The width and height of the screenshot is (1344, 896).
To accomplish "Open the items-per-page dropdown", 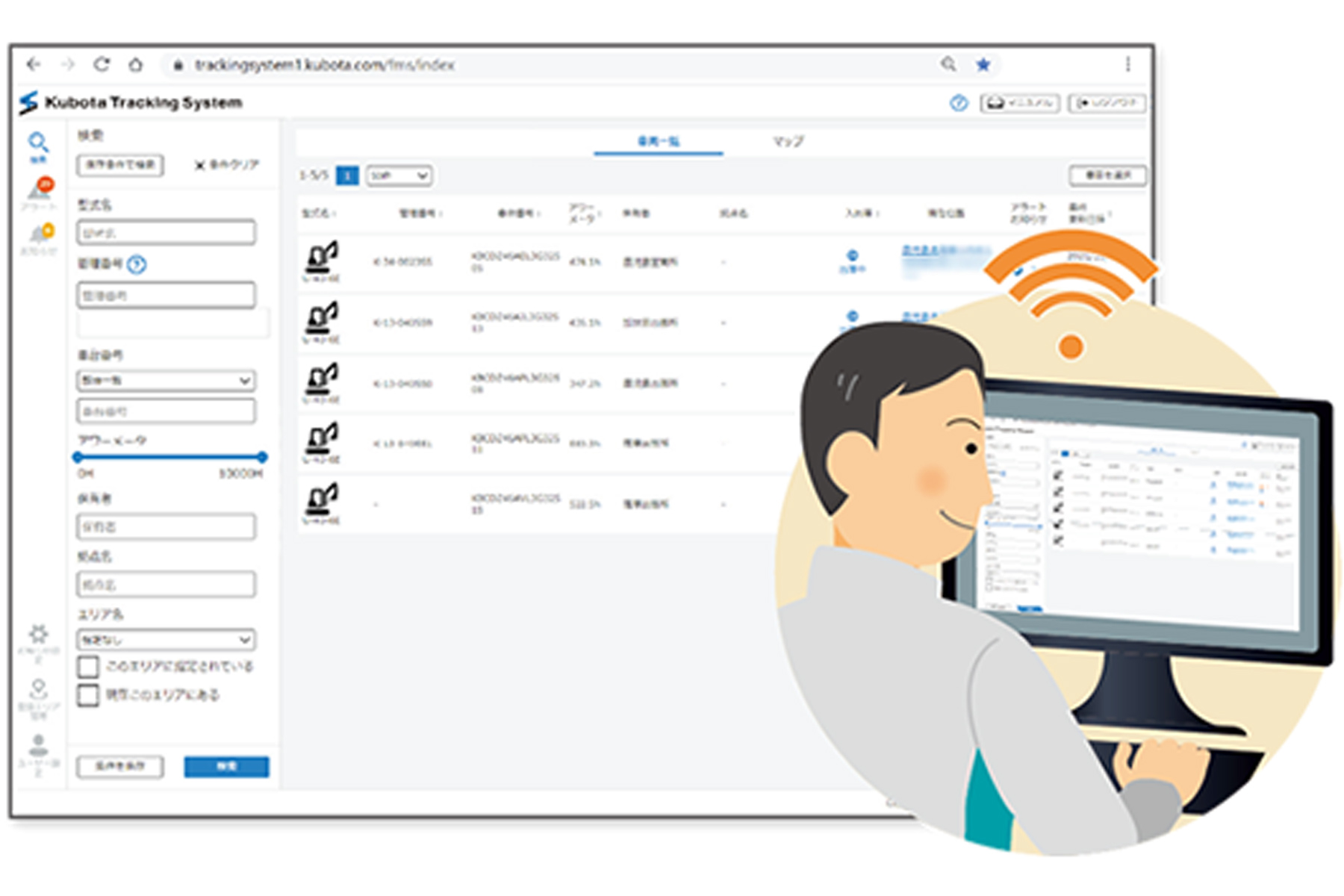I will 399,175.
